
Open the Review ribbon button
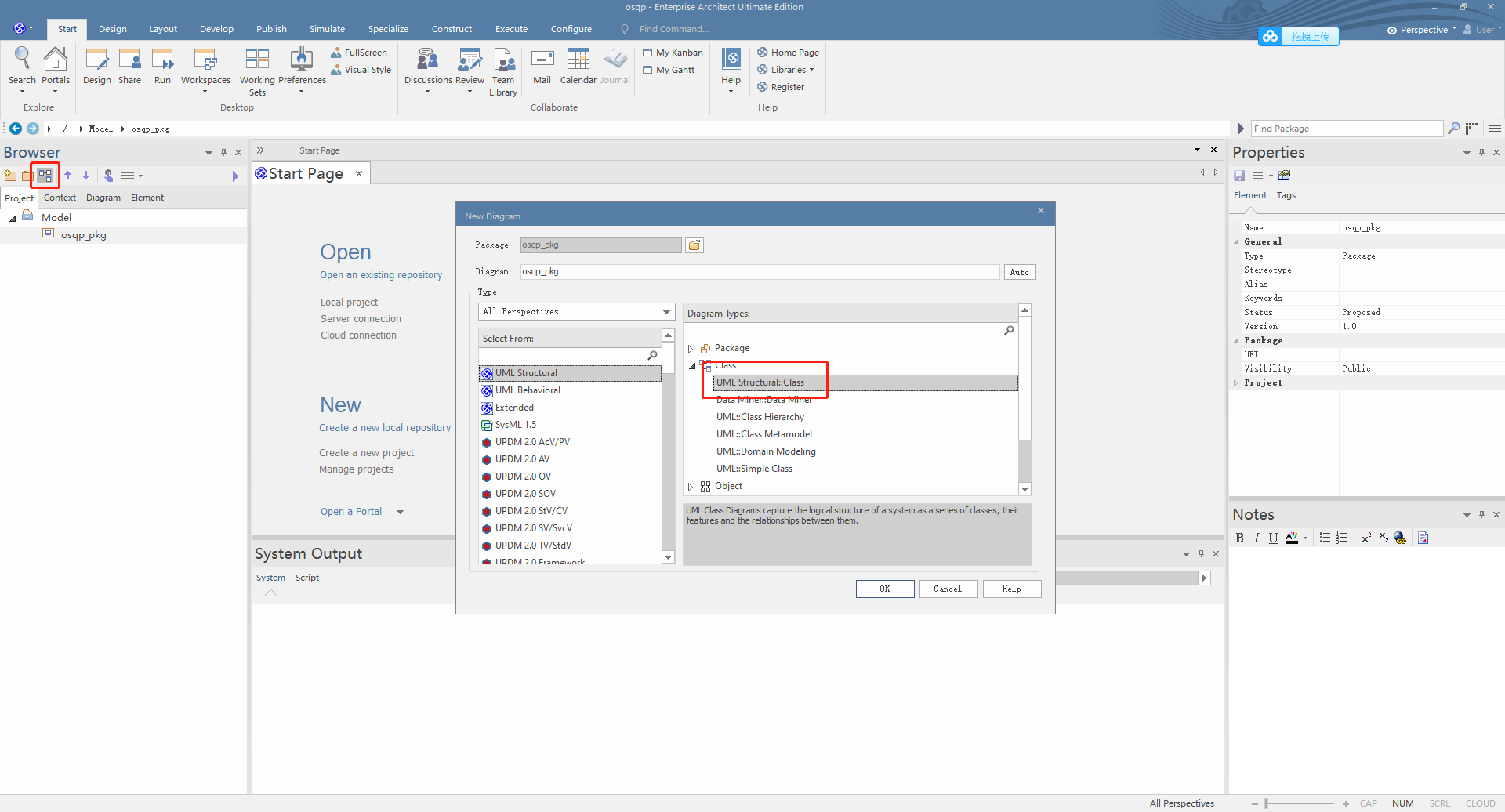(470, 70)
